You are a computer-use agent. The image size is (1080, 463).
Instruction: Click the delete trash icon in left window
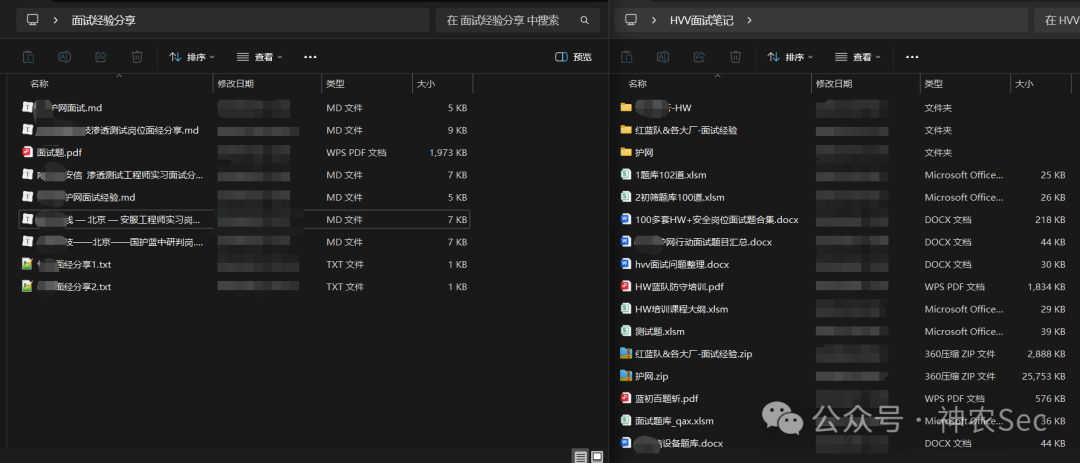click(137, 57)
